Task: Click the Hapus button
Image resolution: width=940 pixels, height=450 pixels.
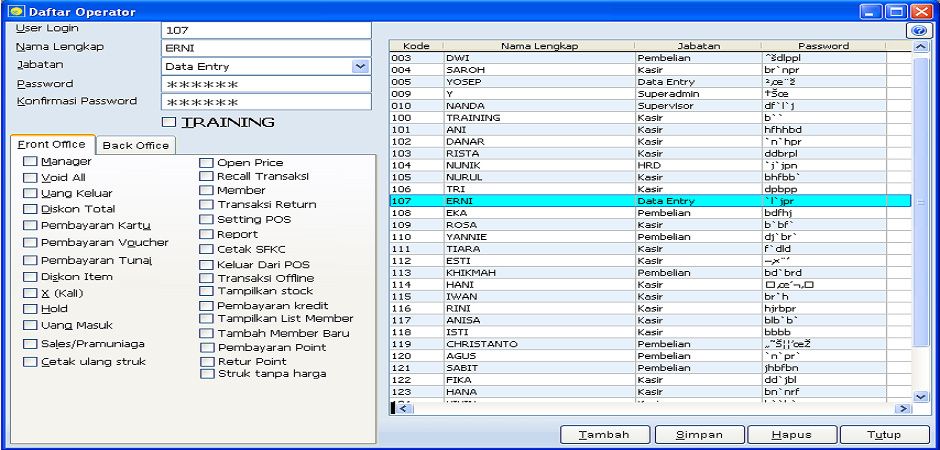Action: pyautogui.click(x=792, y=435)
